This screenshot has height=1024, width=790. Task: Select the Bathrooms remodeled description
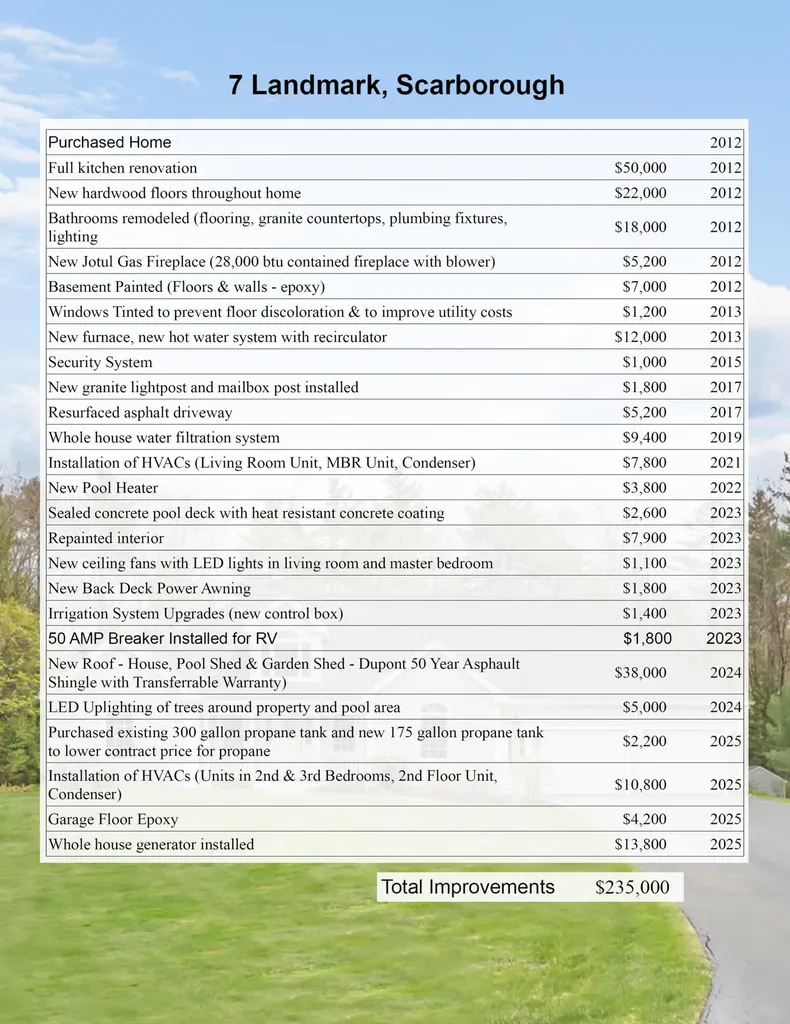click(277, 227)
